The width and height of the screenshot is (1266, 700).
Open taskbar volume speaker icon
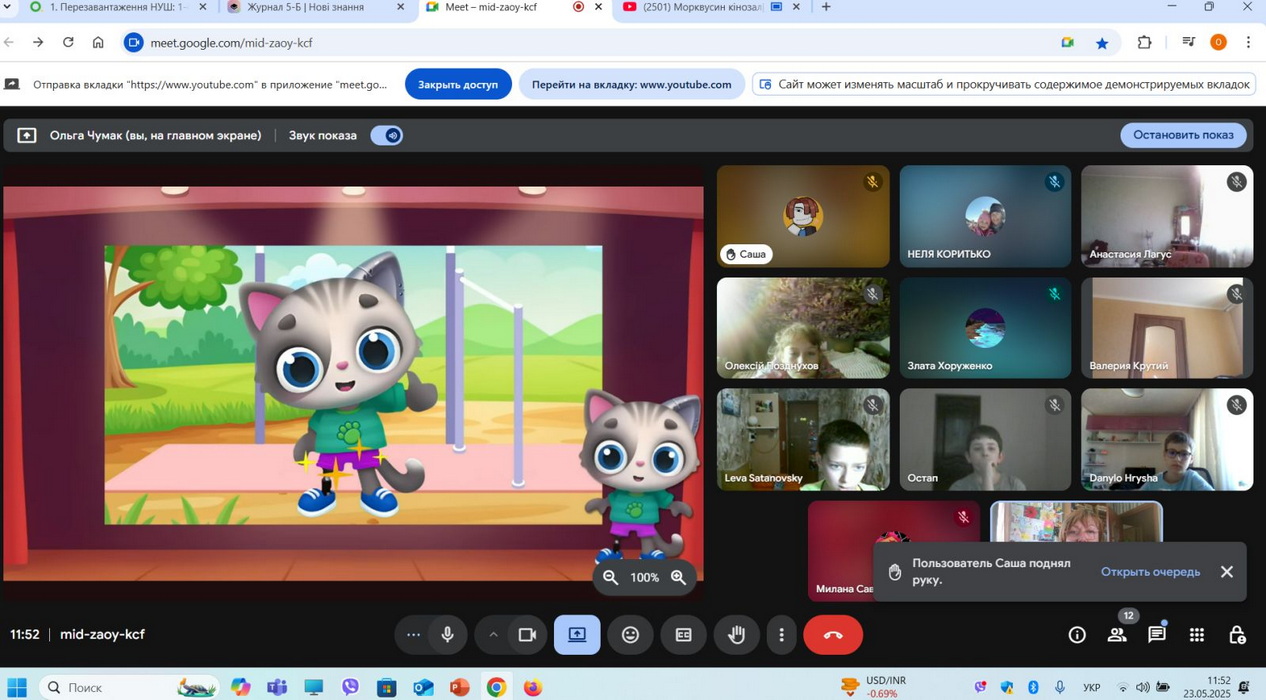(1143, 688)
